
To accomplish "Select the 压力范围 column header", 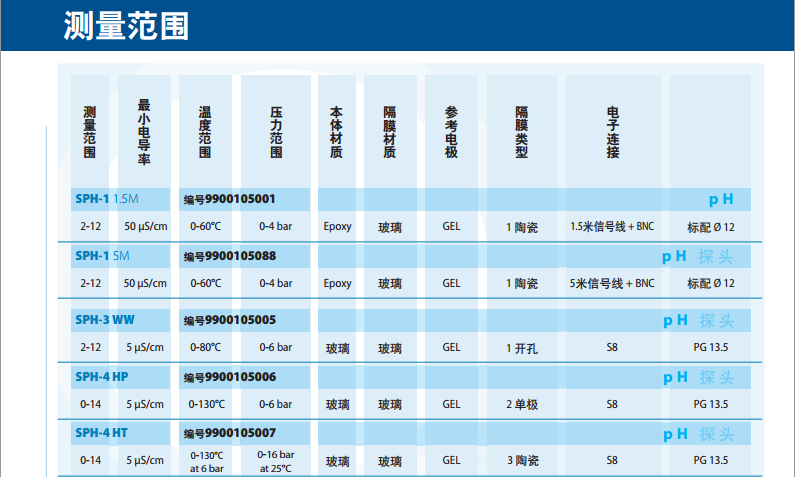I will click(276, 132).
